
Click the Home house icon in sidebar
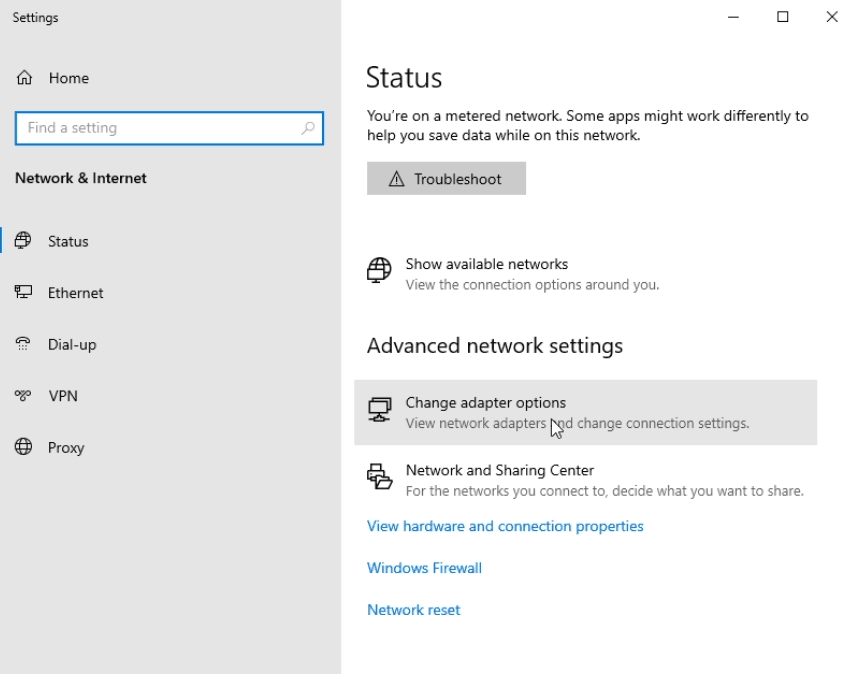pyautogui.click(x=25, y=78)
